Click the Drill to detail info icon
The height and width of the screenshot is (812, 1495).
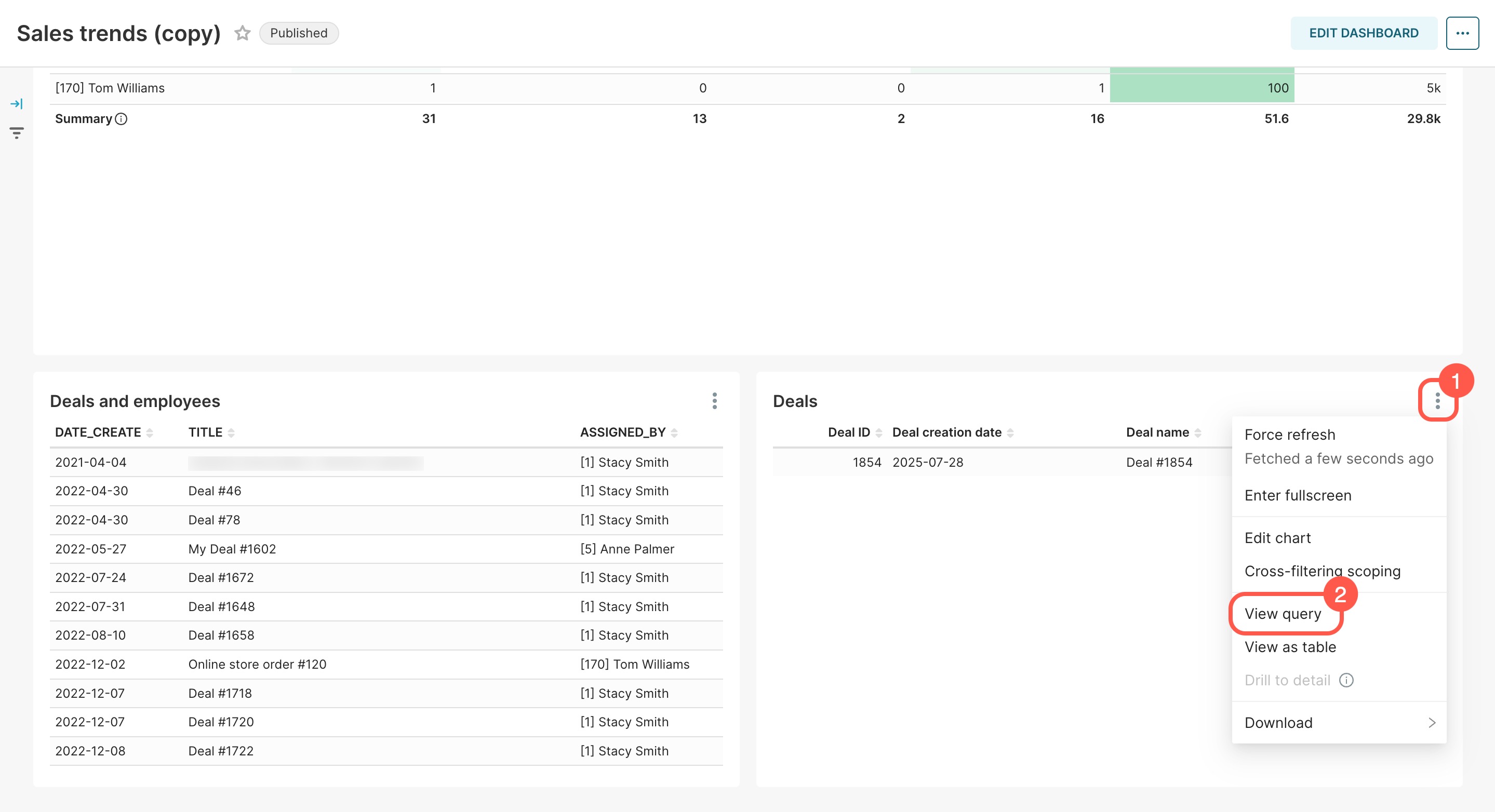(x=1346, y=680)
